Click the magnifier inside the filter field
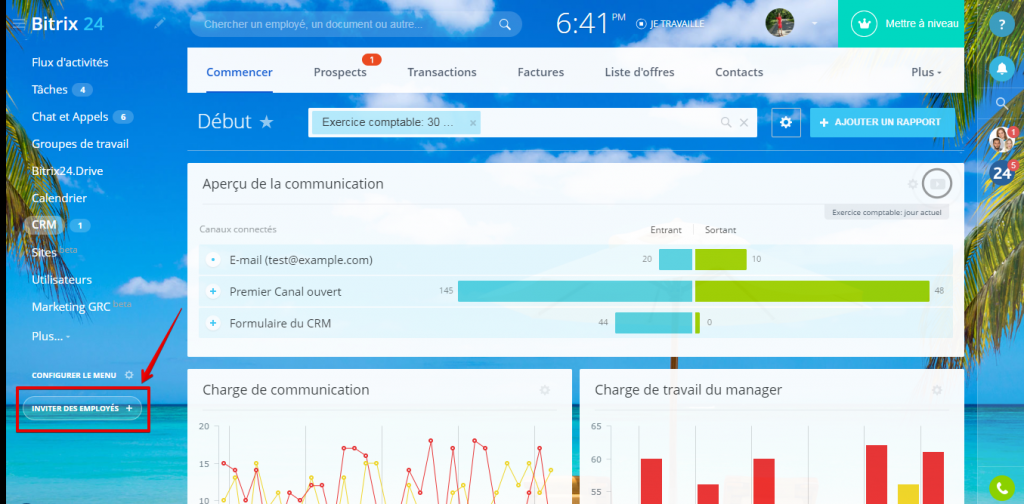Image resolution: width=1024 pixels, height=504 pixels. click(726, 122)
